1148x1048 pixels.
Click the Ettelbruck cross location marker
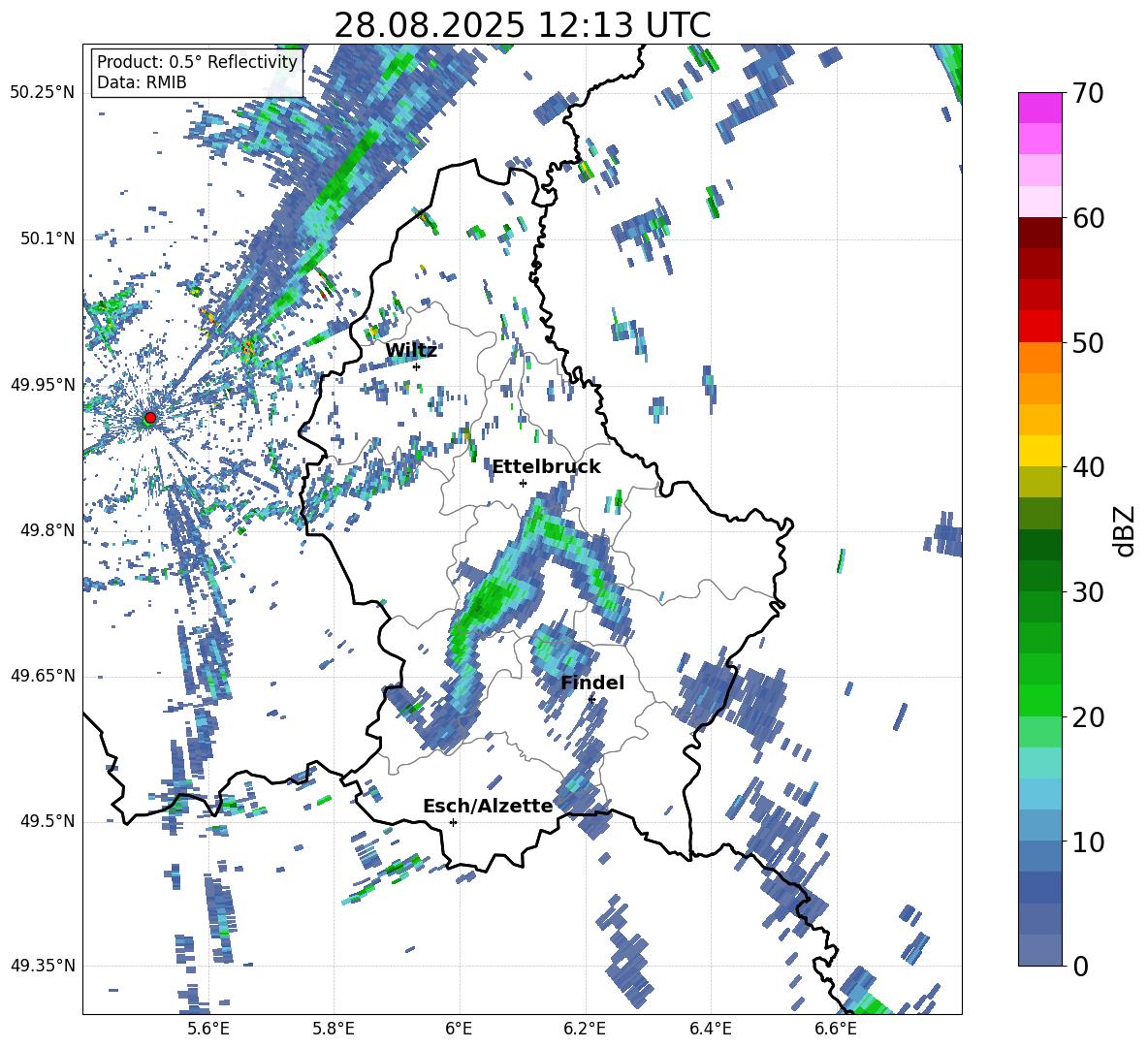523,483
